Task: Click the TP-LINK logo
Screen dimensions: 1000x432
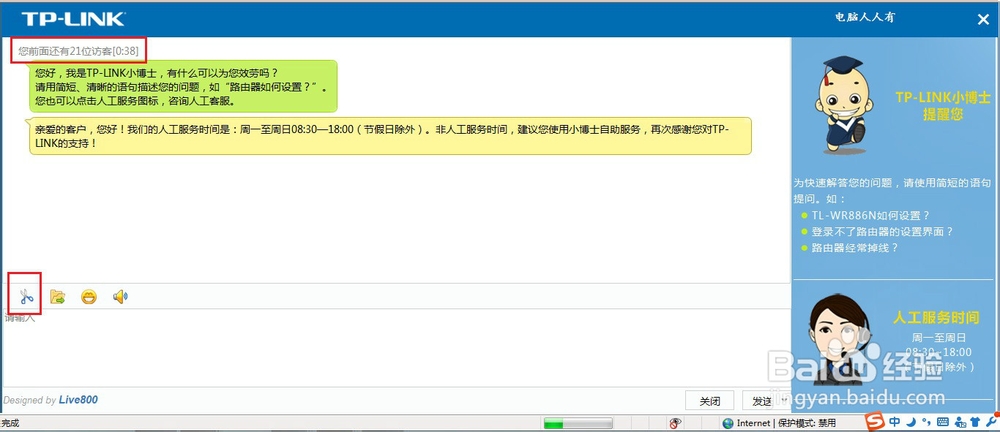Action: [x=73, y=19]
